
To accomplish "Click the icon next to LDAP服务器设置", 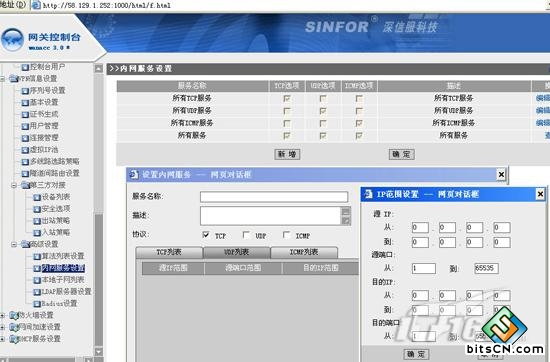I will 37,292.
